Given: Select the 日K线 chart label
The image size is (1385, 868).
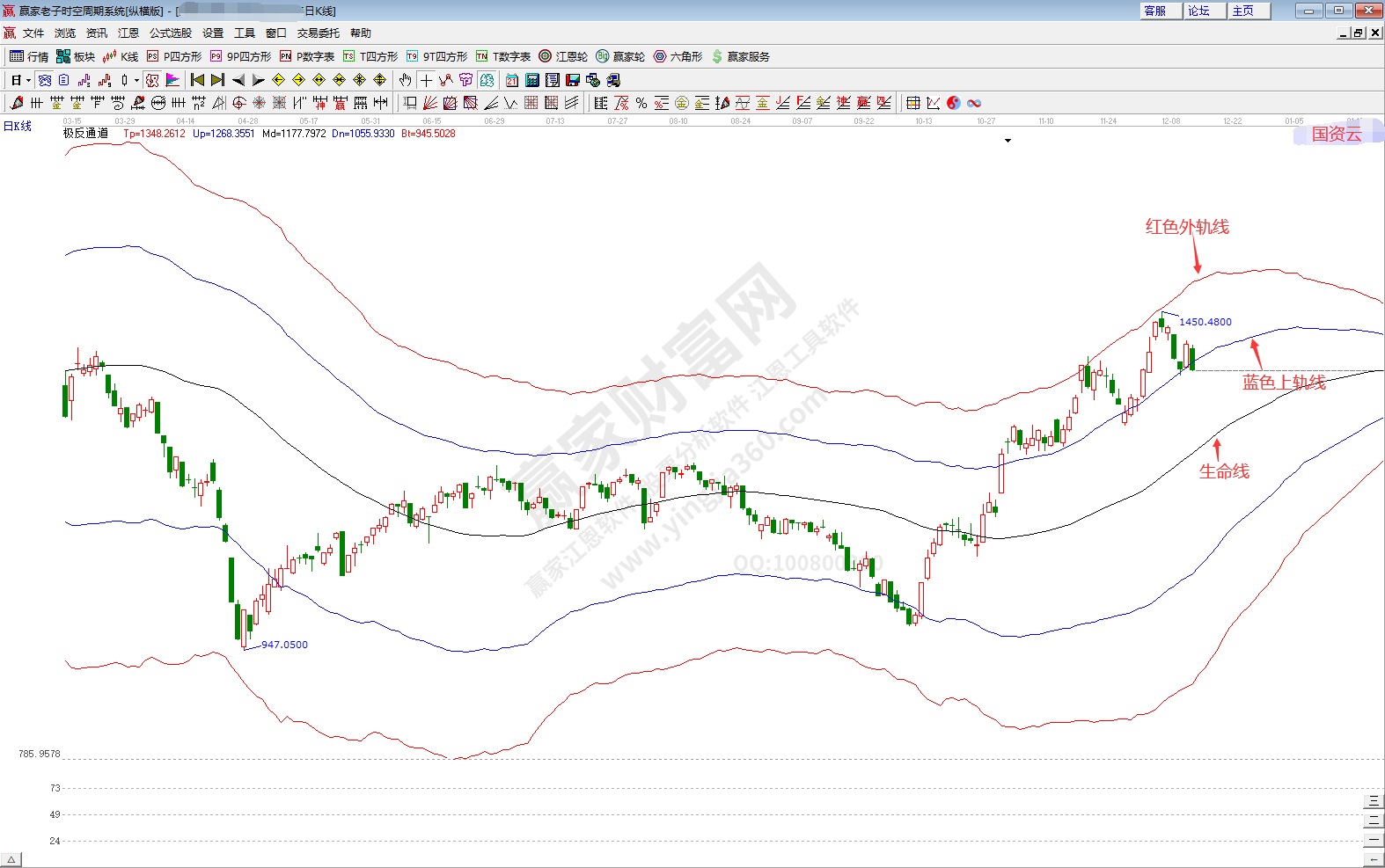Looking at the screenshot, I should [18, 127].
